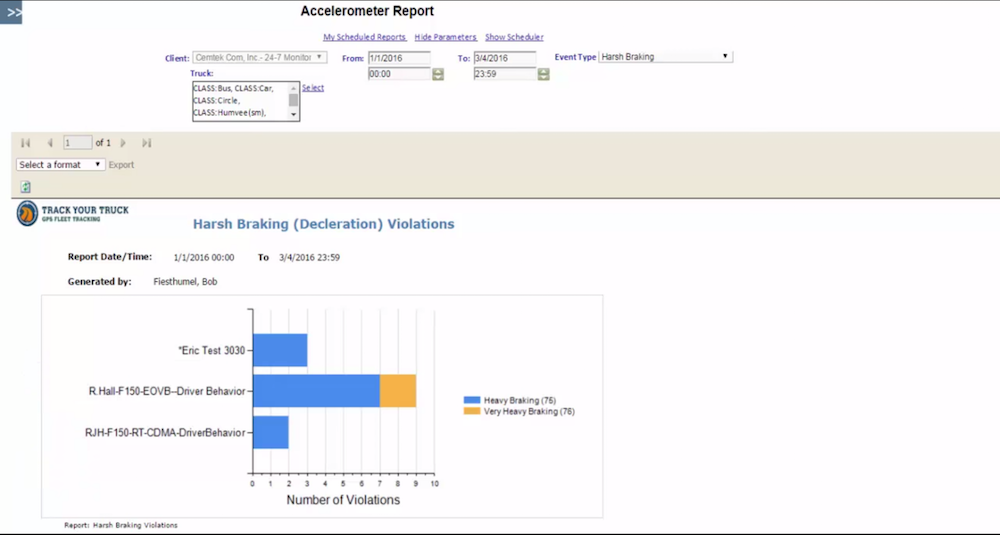The height and width of the screenshot is (535, 1000).
Task: Open the Event Type dropdown
Action: [x=665, y=57]
